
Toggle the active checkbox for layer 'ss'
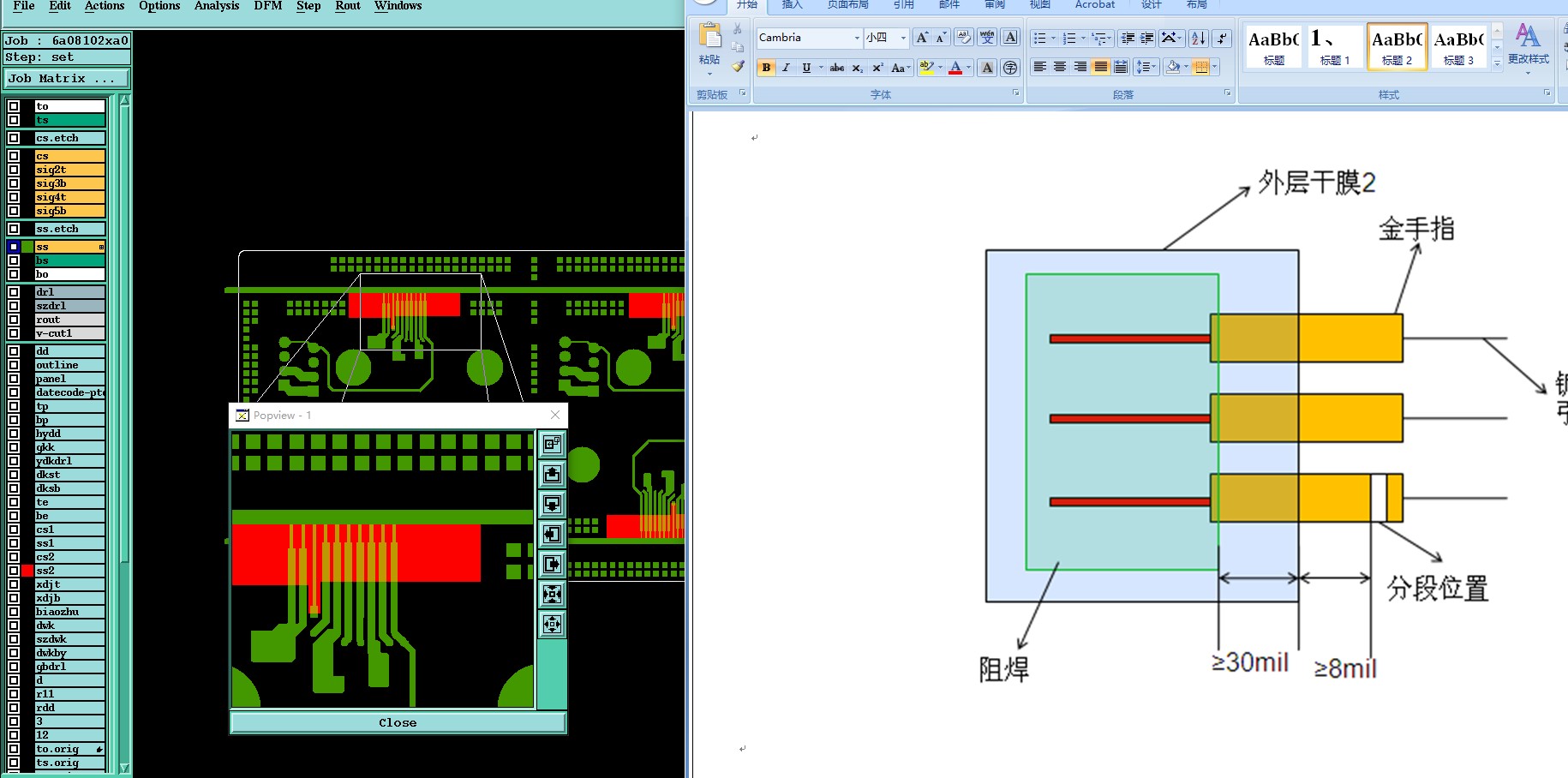pyautogui.click(x=14, y=247)
